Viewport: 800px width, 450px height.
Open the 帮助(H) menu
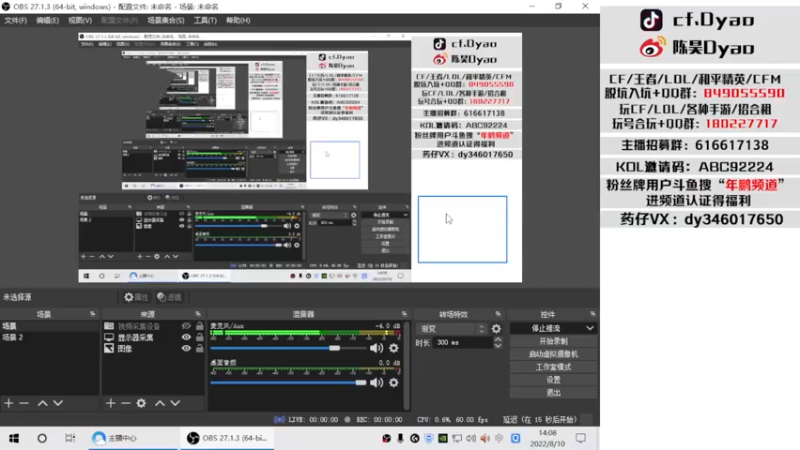(x=238, y=20)
